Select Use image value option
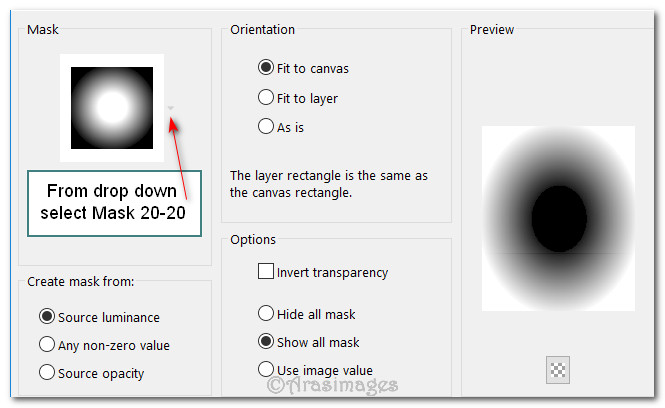 [266, 369]
